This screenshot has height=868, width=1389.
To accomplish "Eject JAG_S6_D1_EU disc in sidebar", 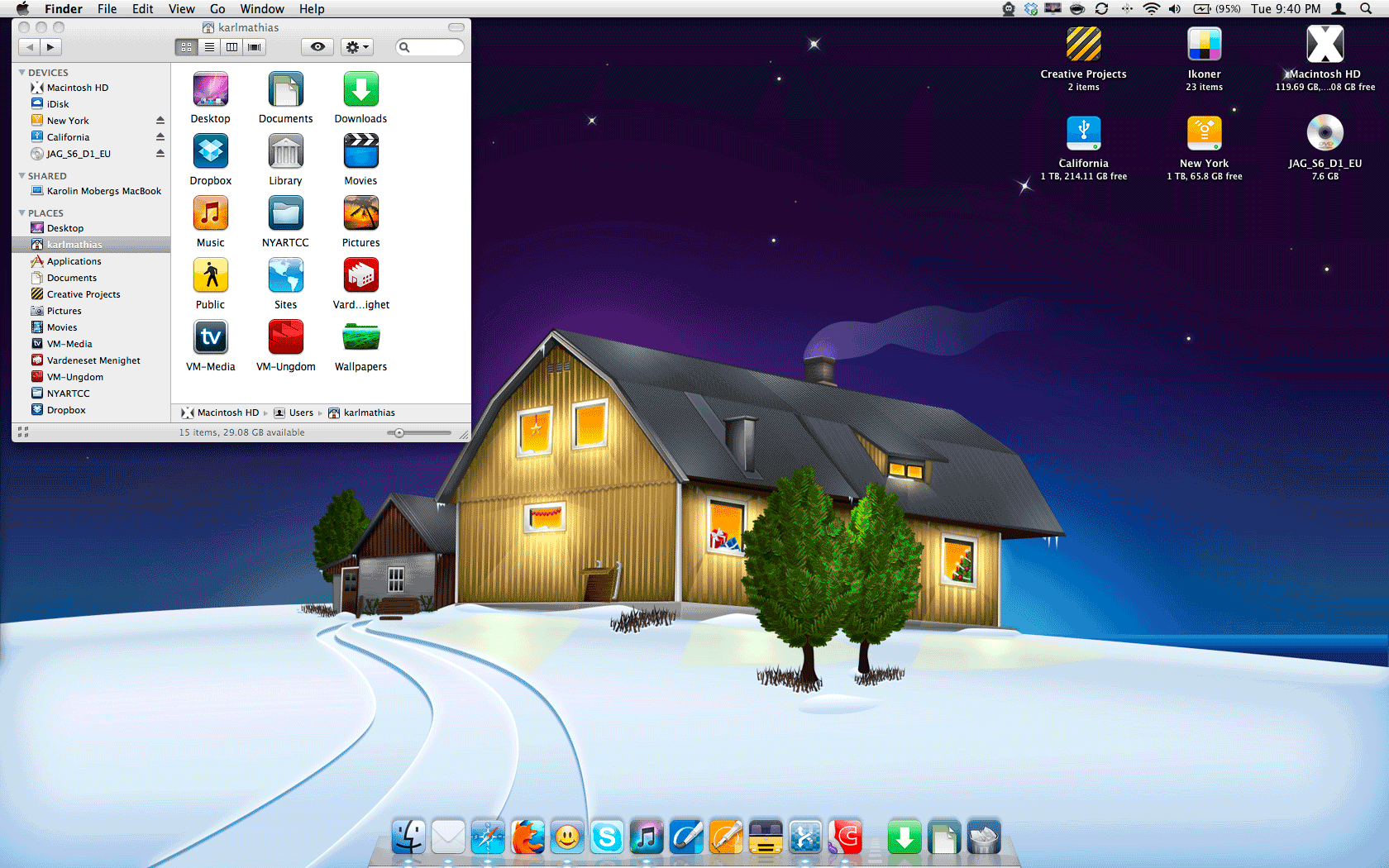I will (160, 154).
